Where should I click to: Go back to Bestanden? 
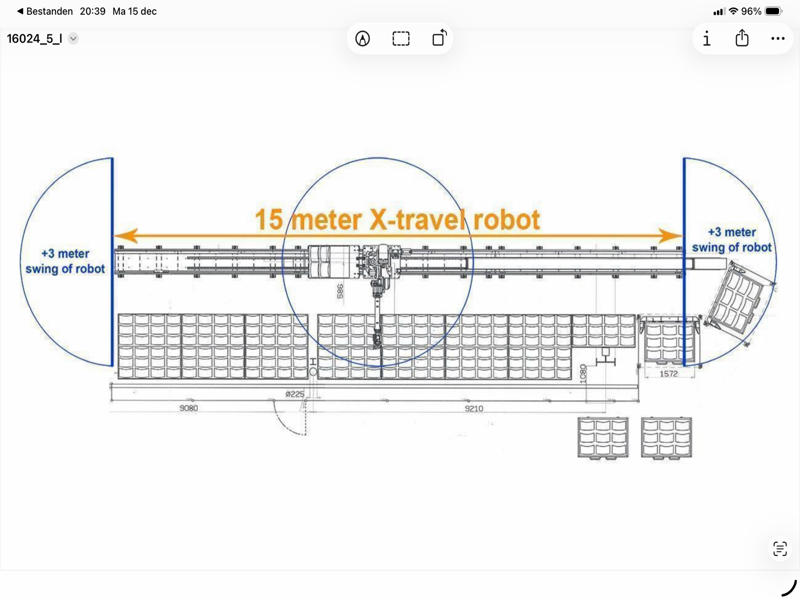click(44, 11)
